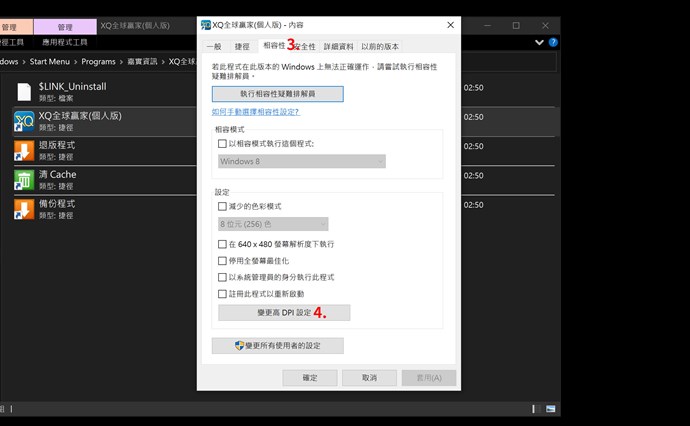The width and height of the screenshot is (690, 426).
Task: Expand the 嘉實資訊 breadcrumb chevron
Action: [163, 62]
